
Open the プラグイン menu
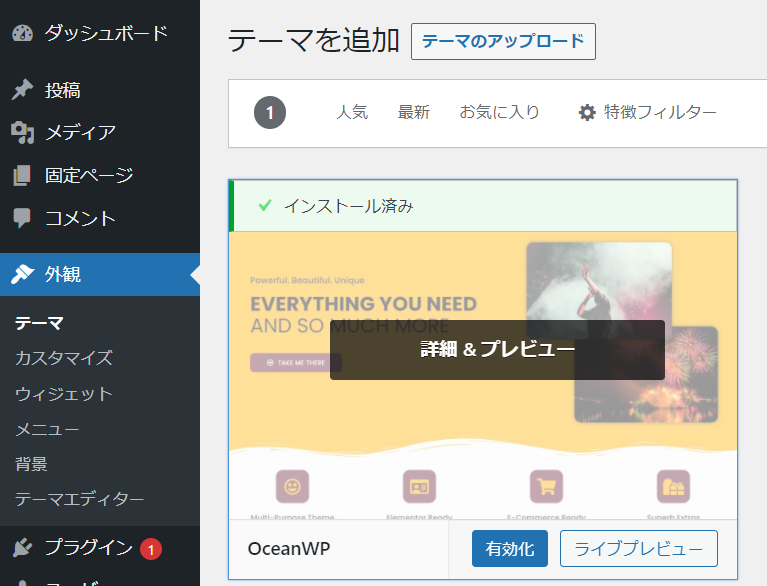coord(100,548)
